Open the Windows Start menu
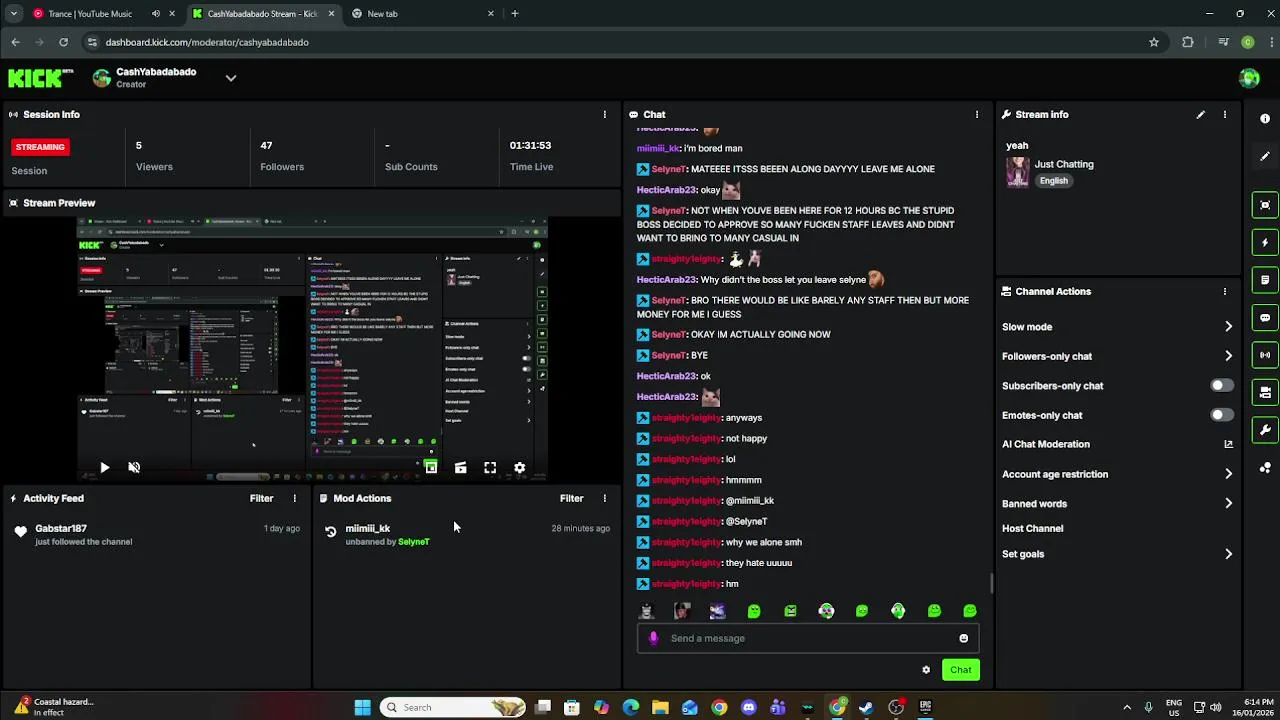This screenshot has height=720, width=1280. tap(363, 707)
